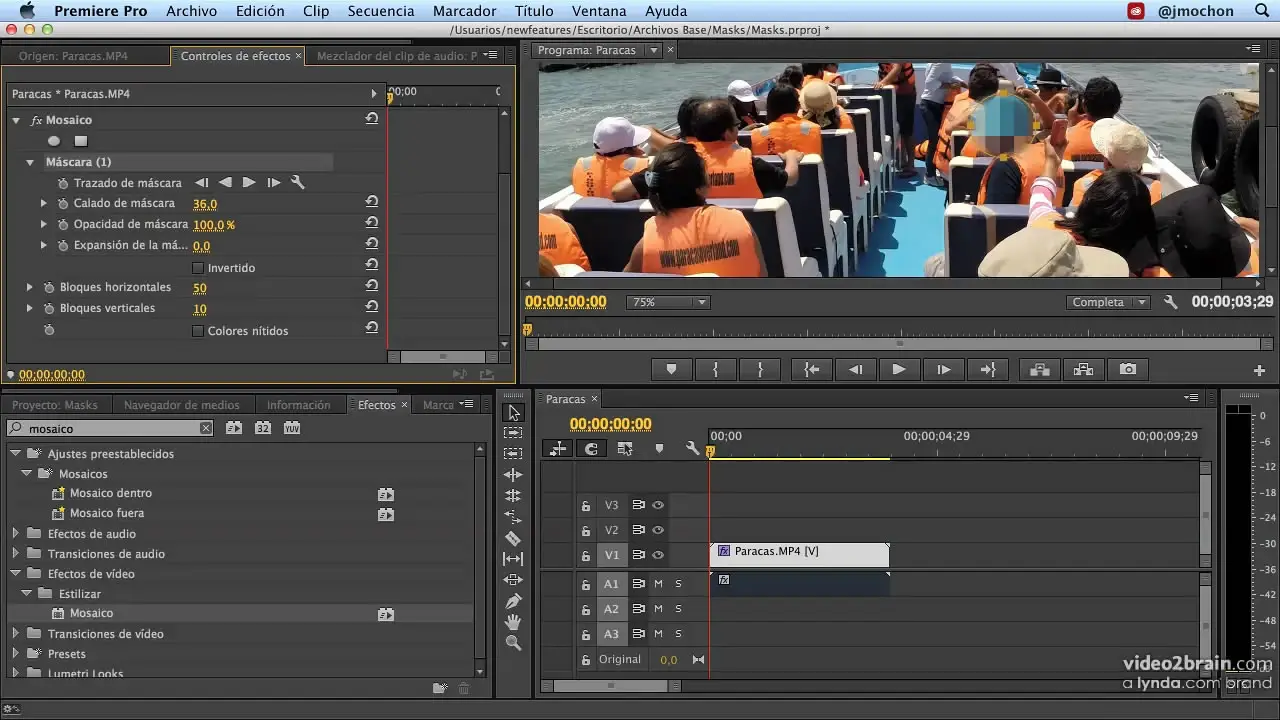The width and height of the screenshot is (1280, 720).
Task: Enable the Invertido checkbox
Action: (198, 268)
